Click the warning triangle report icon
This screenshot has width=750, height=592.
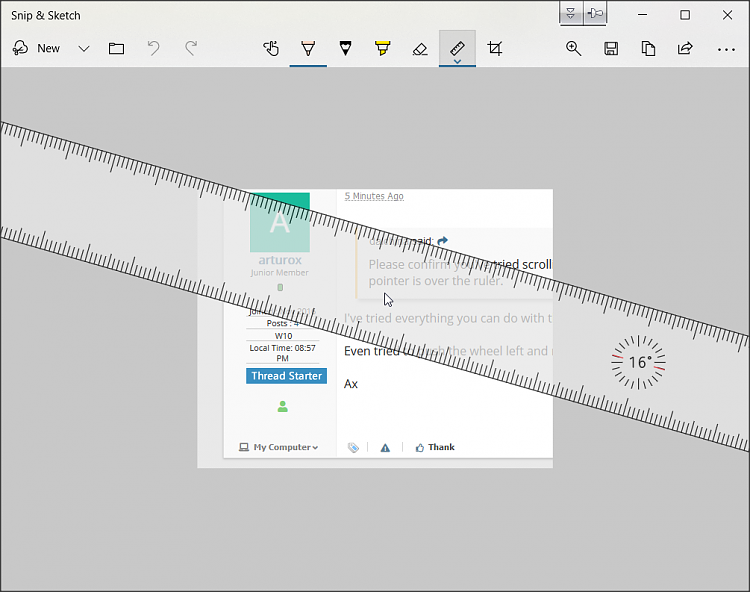coord(385,448)
